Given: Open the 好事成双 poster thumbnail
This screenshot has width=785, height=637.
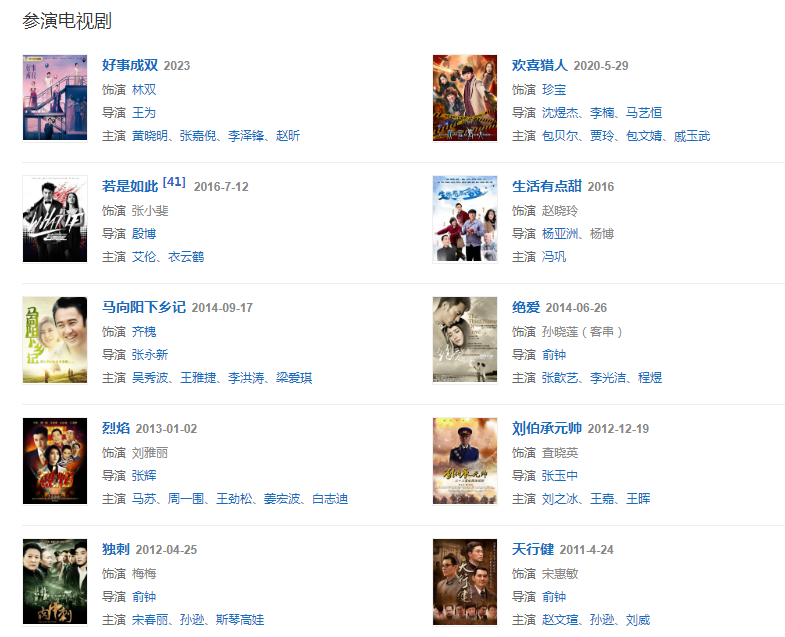Looking at the screenshot, I should tap(55, 98).
